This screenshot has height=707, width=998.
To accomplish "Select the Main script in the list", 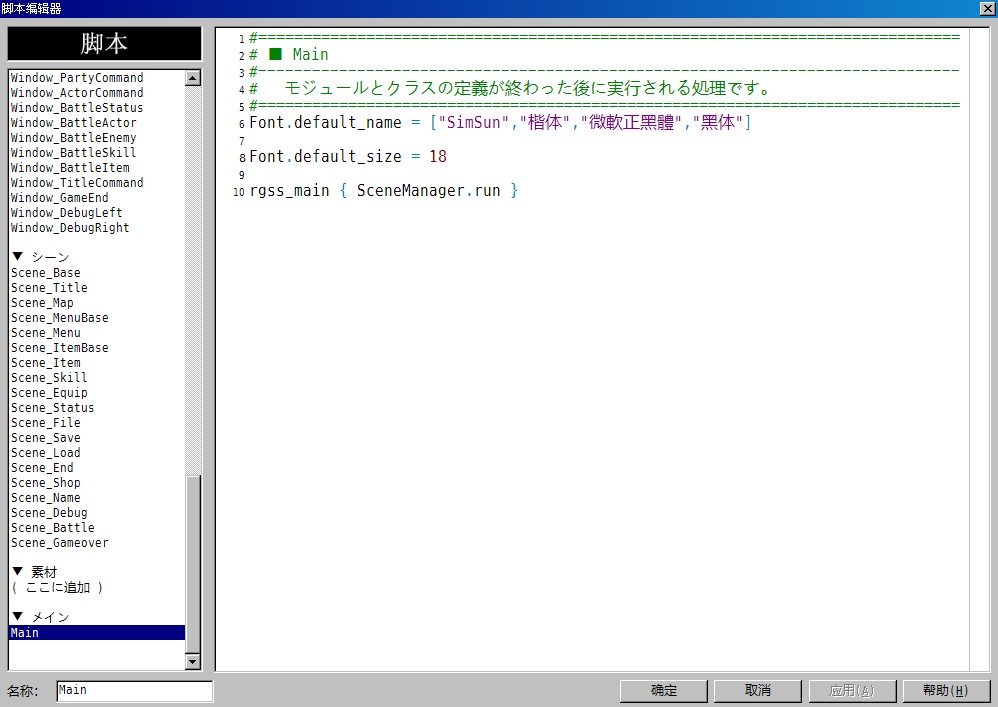I will pyautogui.click(x=97, y=633).
